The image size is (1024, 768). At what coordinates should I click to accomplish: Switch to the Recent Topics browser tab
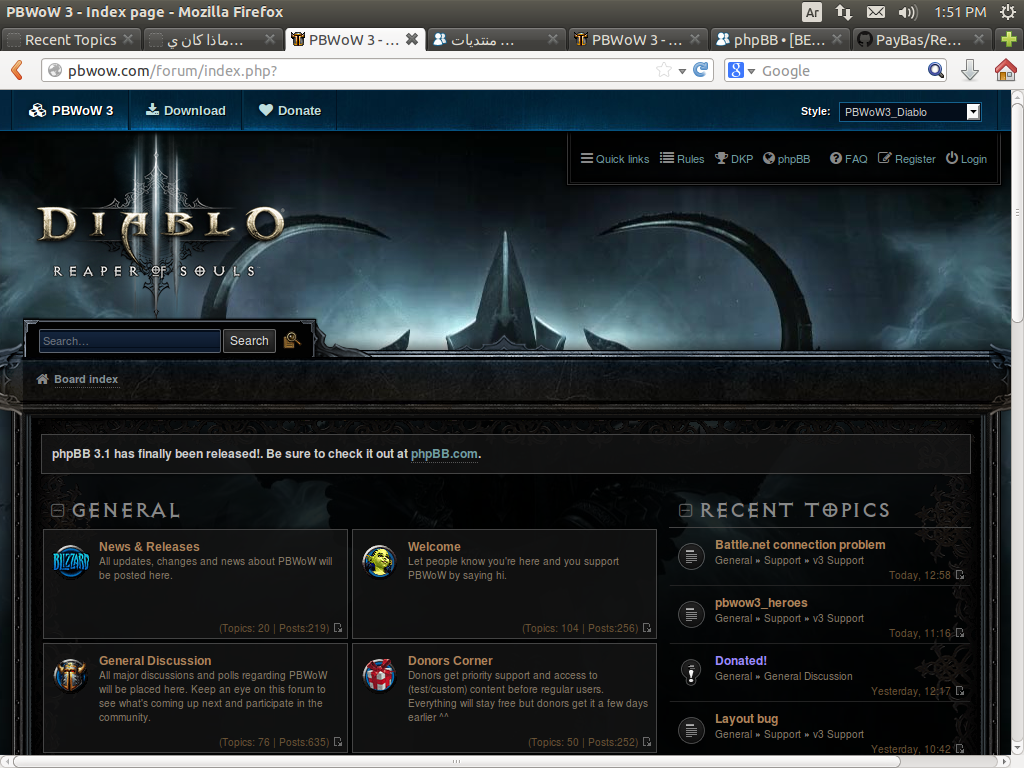point(70,40)
